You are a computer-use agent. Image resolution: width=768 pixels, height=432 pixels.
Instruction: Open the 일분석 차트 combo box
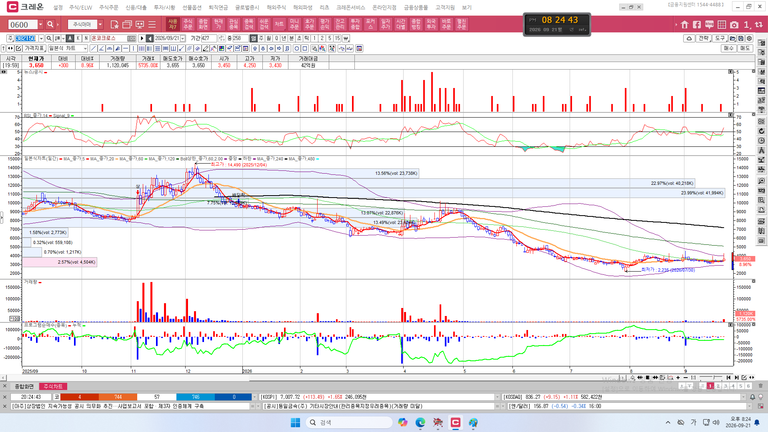pos(68,48)
